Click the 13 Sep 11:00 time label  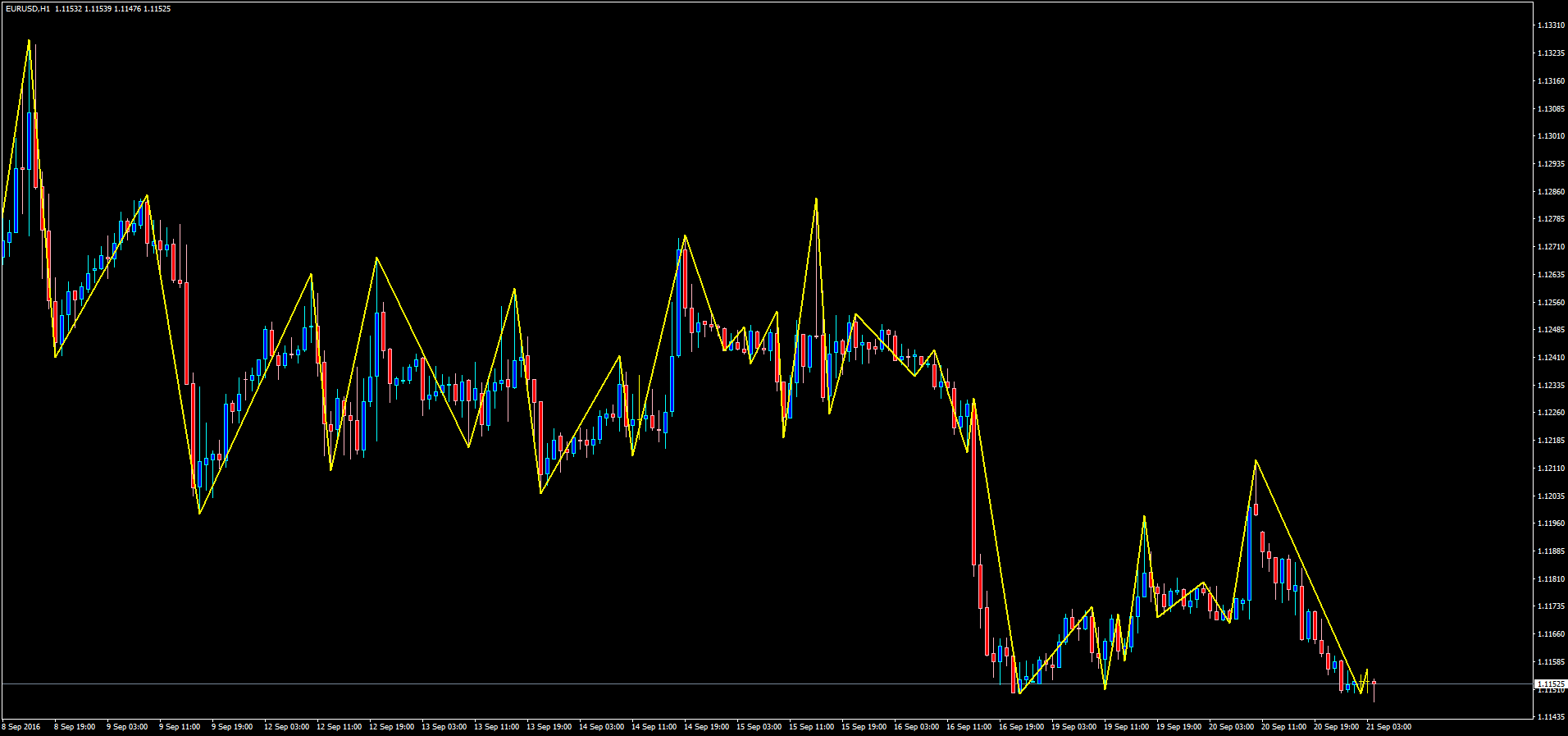[496, 727]
